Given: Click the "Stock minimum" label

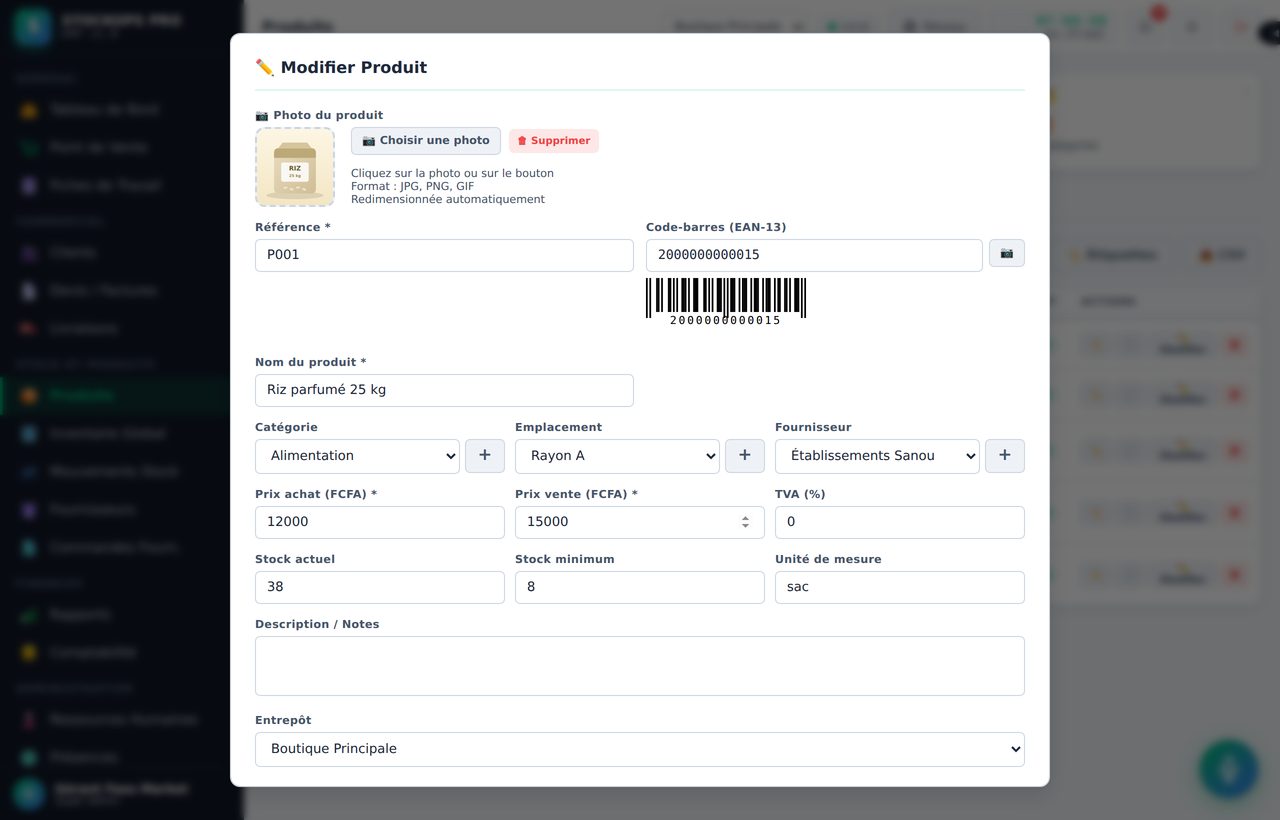Looking at the screenshot, I should [x=565, y=559].
